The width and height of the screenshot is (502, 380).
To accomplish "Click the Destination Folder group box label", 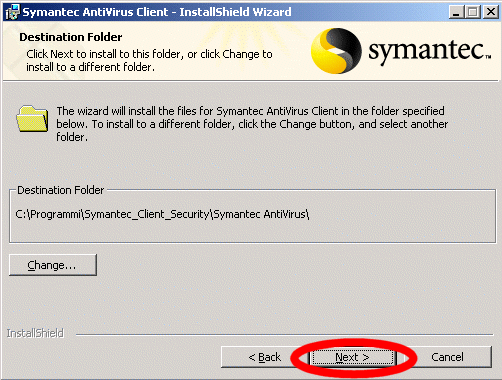I will (61, 190).
